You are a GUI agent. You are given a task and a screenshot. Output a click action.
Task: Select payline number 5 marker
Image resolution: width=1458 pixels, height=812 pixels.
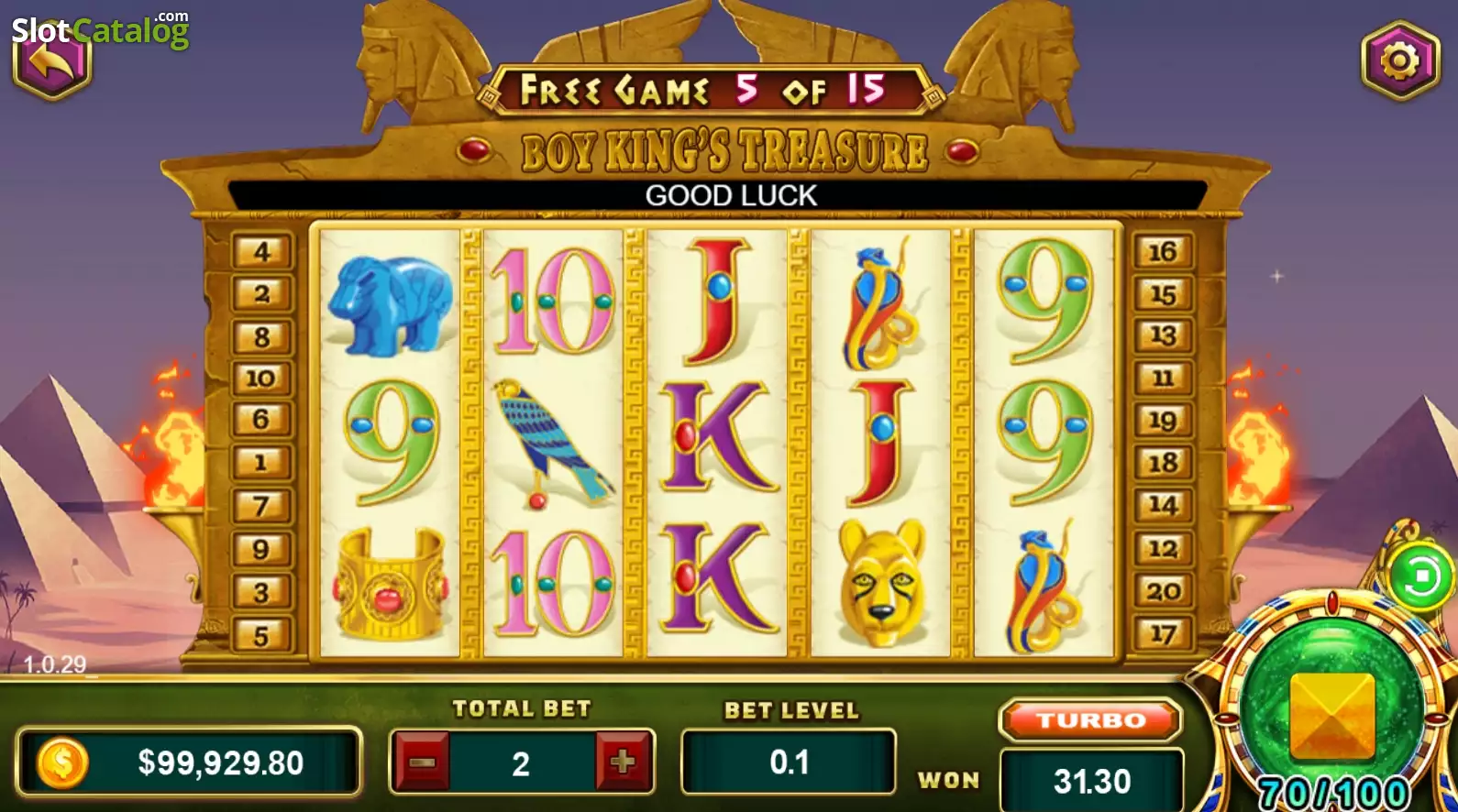[262, 635]
